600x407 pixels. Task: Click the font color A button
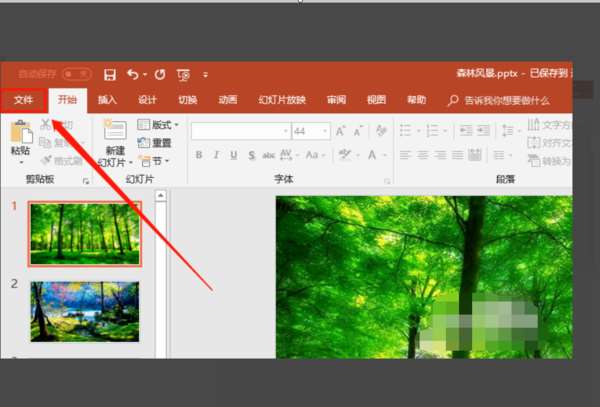(x=372, y=155)
